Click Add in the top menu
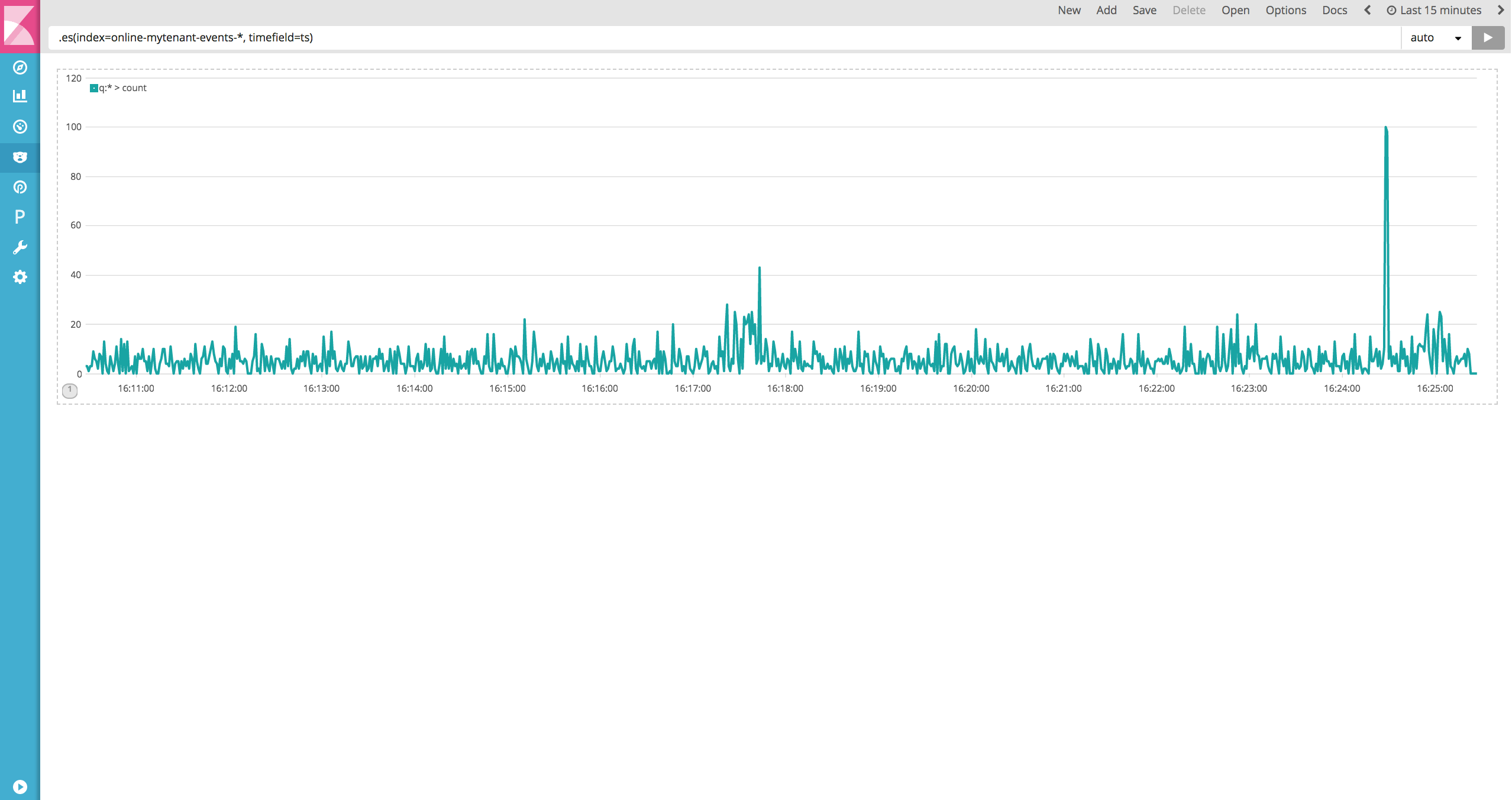The height and width of the screenshot is (800, 1512). [1106, 10]
